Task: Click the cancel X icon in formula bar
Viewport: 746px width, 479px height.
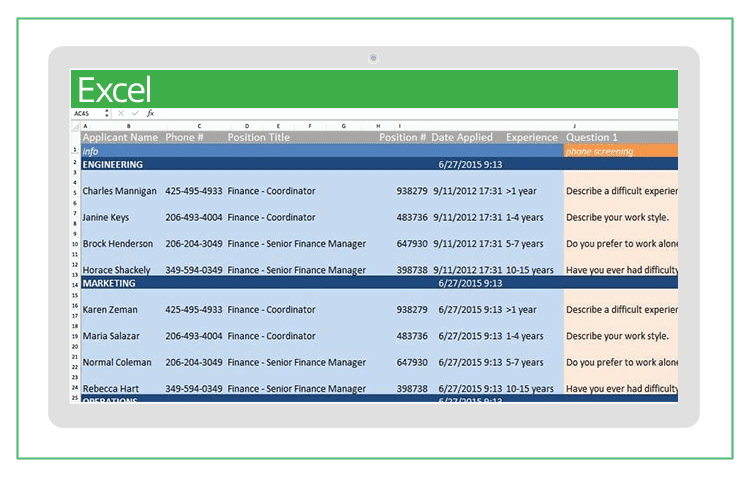Action: [x=121, y=113]
